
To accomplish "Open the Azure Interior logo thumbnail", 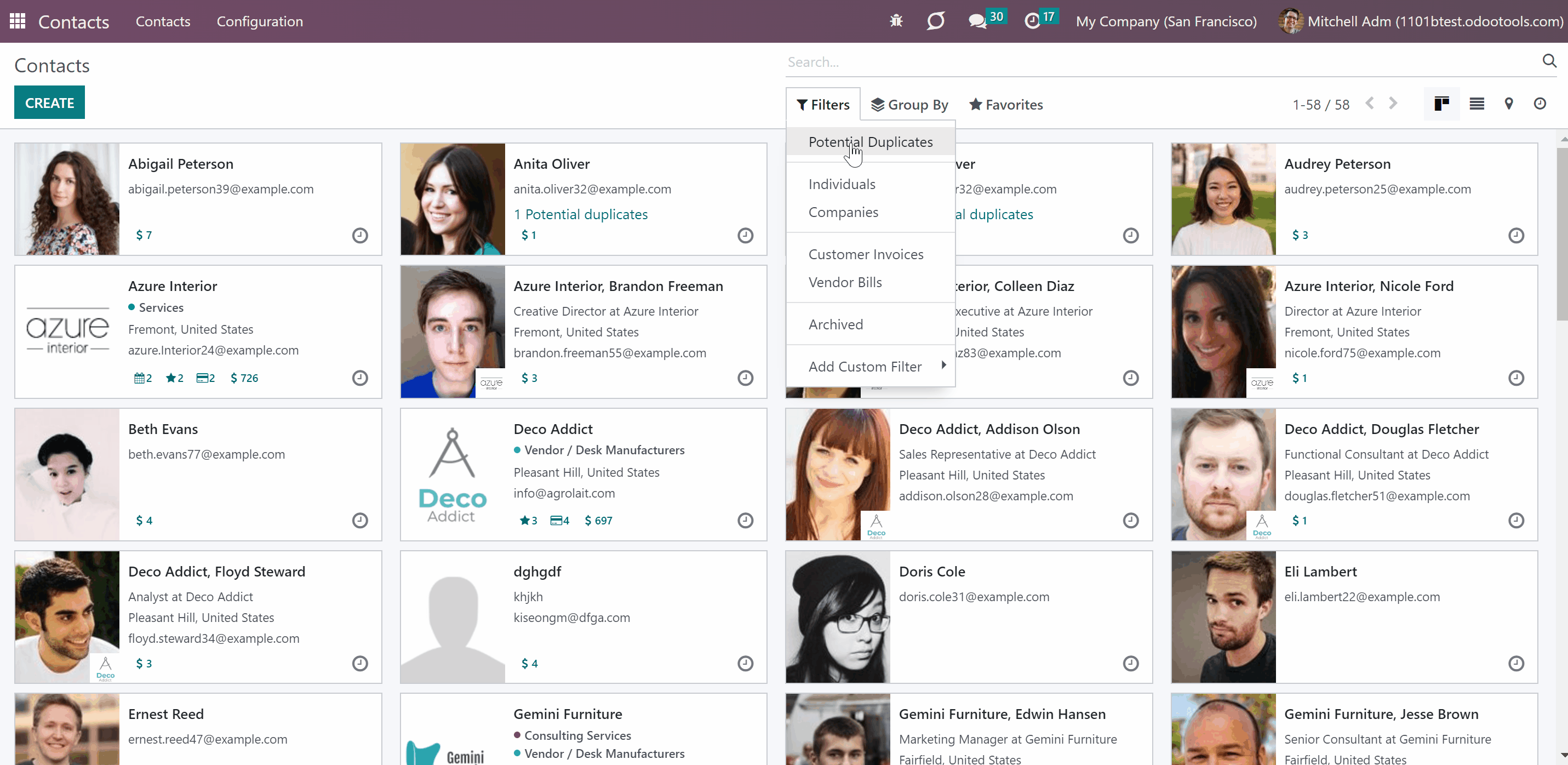I will click(67, 332).
